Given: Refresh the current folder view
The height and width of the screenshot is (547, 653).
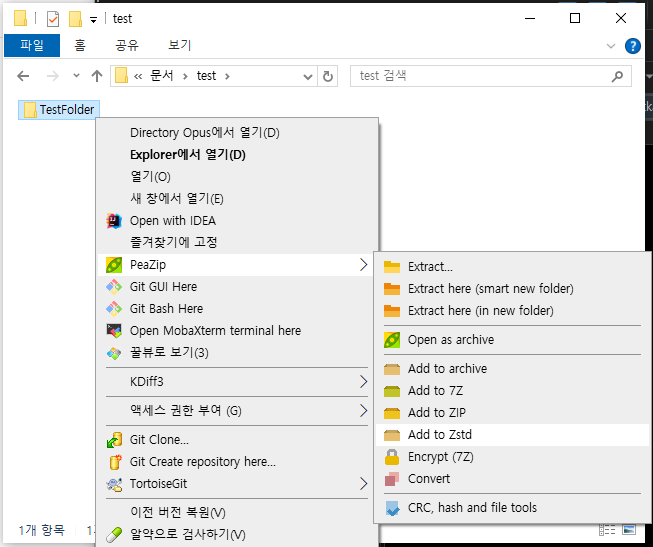Looking at the screenshot, I should (328, 77).
